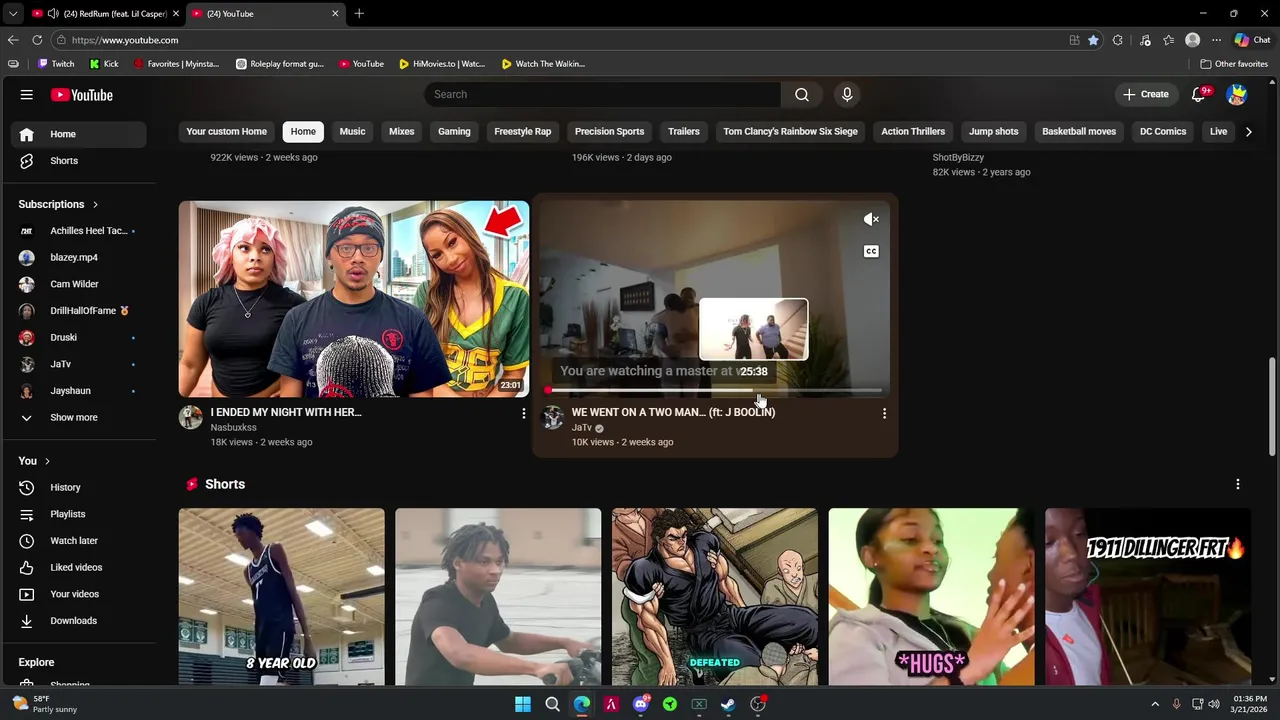Image resolution: width=1280 pixels, height=720 pixels.
Task: Open Liked videos in the sidebar
Action: point(80,567)
